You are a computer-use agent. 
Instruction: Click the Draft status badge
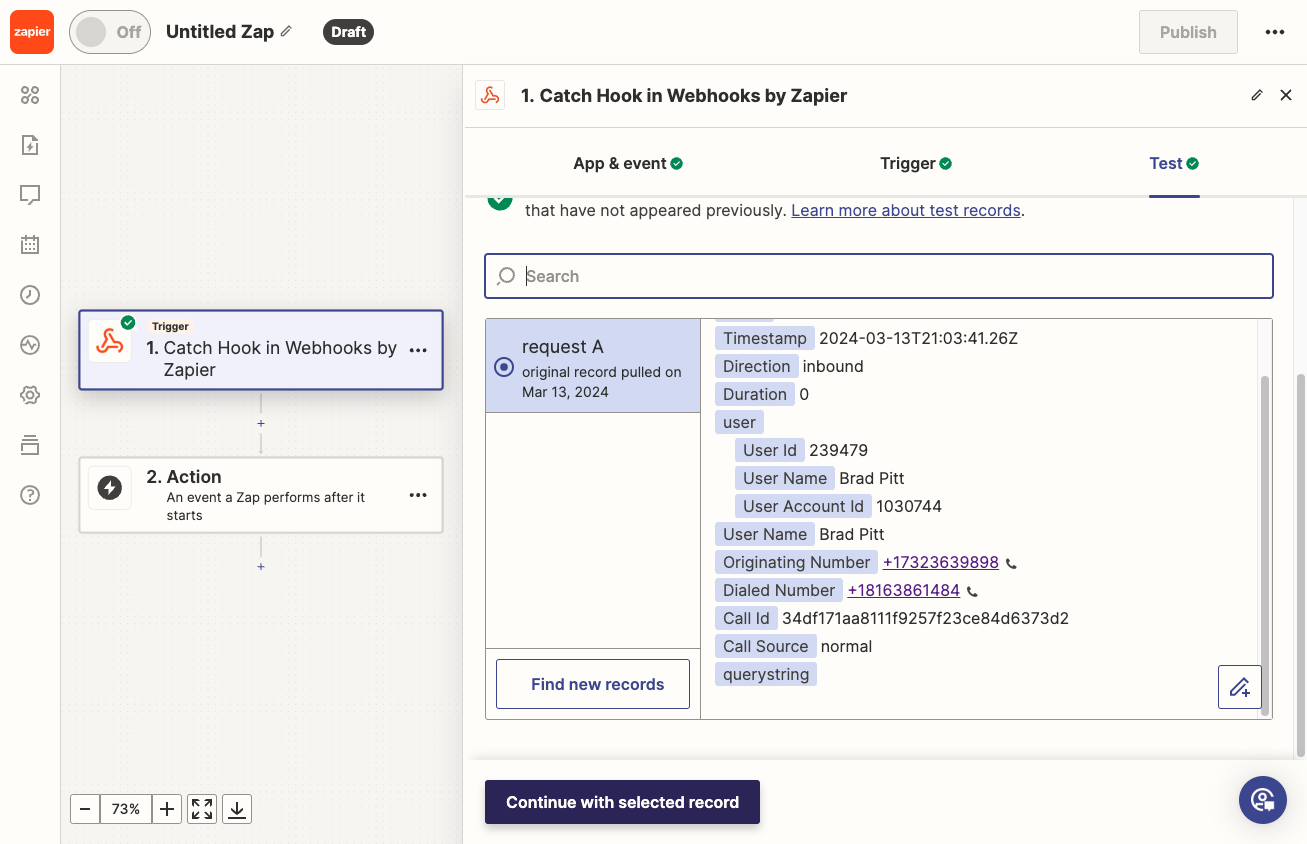click(348, 32)
